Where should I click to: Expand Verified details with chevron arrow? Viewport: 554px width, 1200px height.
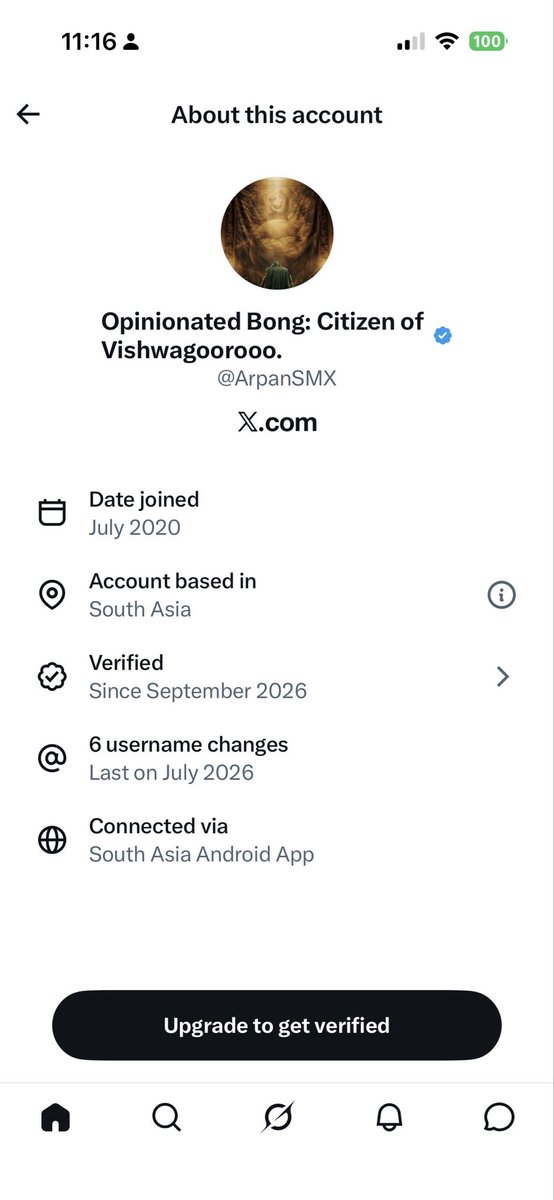point(503,677)
